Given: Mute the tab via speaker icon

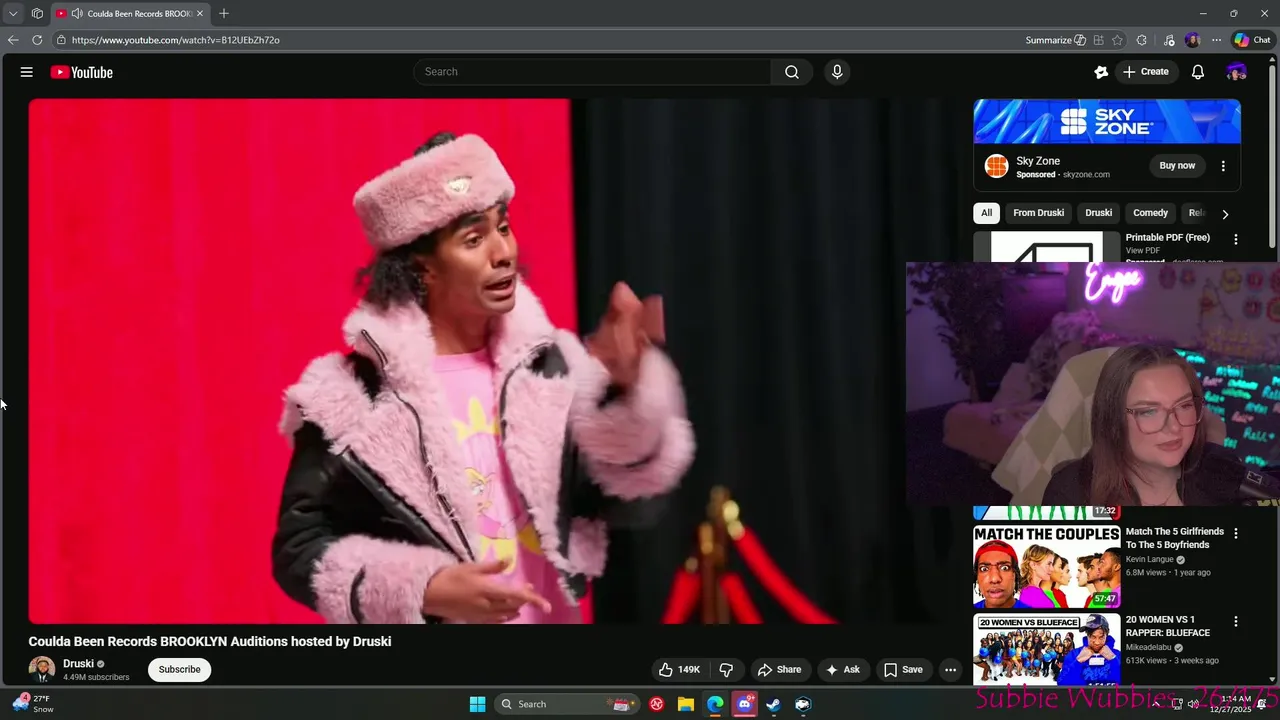Looking at the screenshot, I should point(77,14).
